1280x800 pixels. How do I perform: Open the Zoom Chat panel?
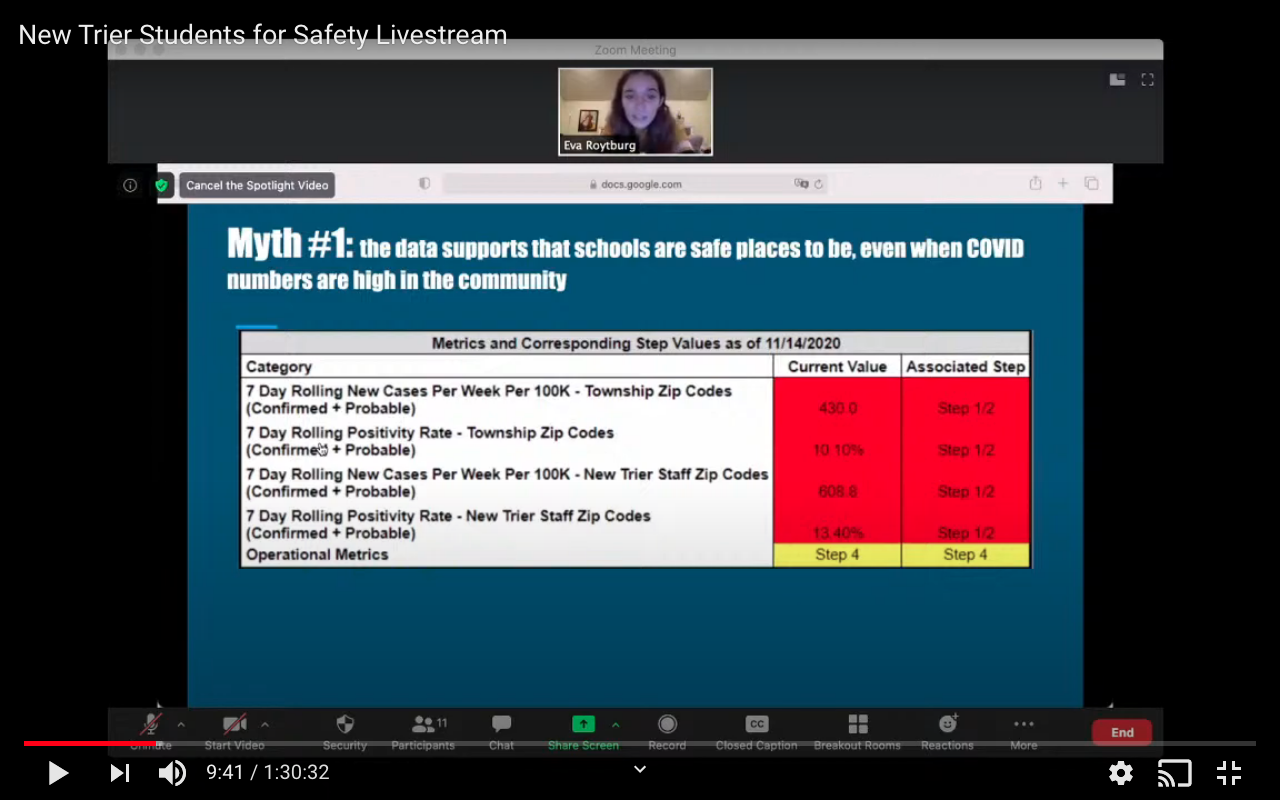click(501, 729)
